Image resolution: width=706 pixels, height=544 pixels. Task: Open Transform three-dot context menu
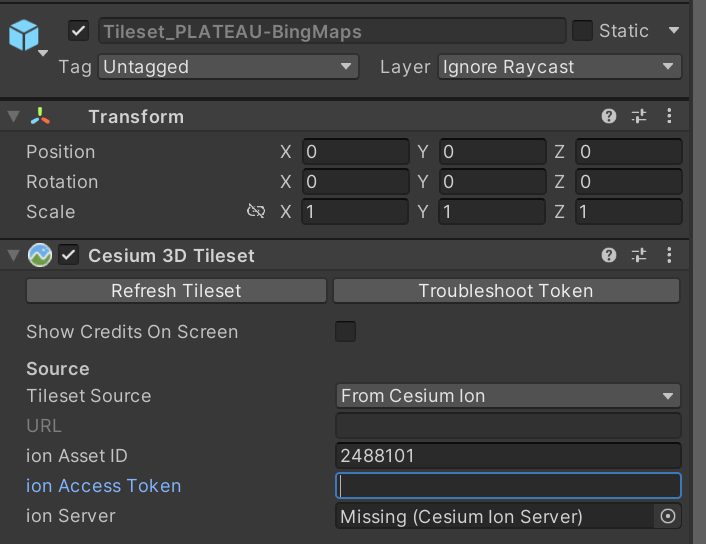[669, 116]
